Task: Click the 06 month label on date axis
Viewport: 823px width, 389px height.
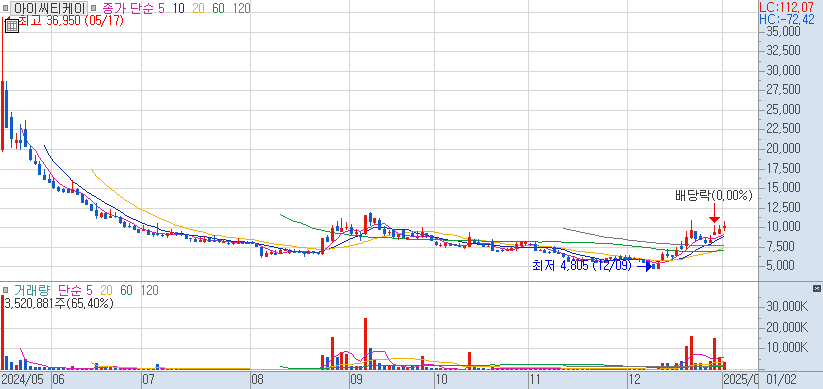Action: (58, 380)
